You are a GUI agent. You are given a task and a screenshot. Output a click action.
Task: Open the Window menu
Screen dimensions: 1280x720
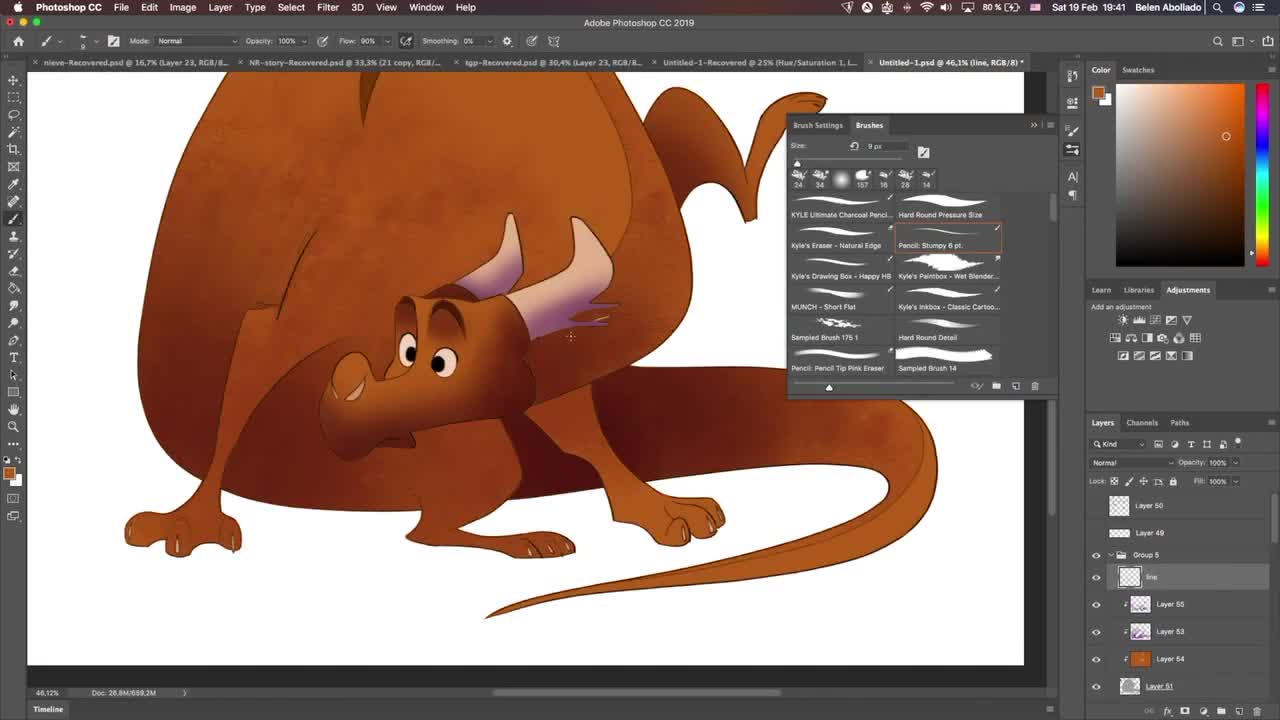point(426,7)
